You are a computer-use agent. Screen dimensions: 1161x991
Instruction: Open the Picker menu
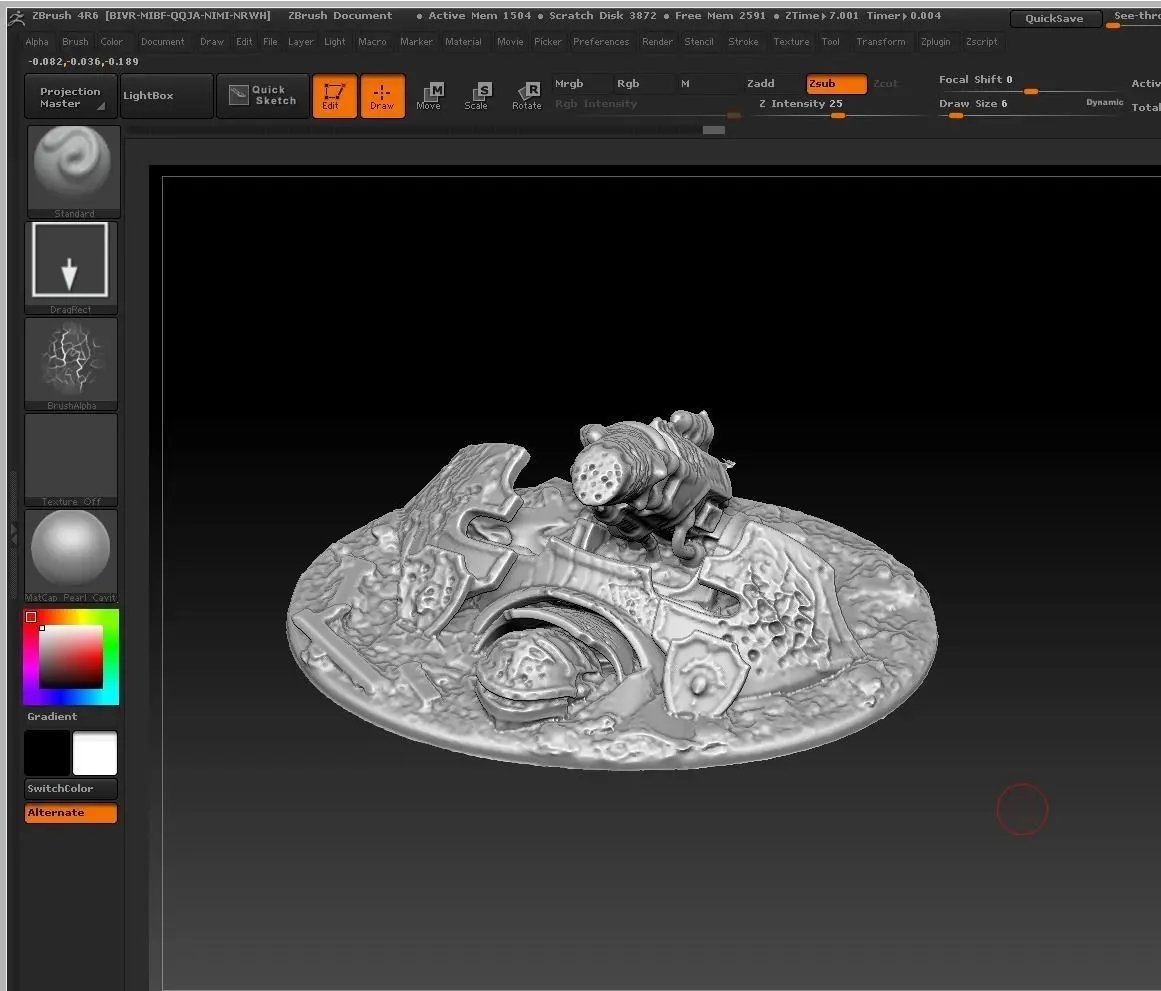pyautogui.click(x=548, y=42)
